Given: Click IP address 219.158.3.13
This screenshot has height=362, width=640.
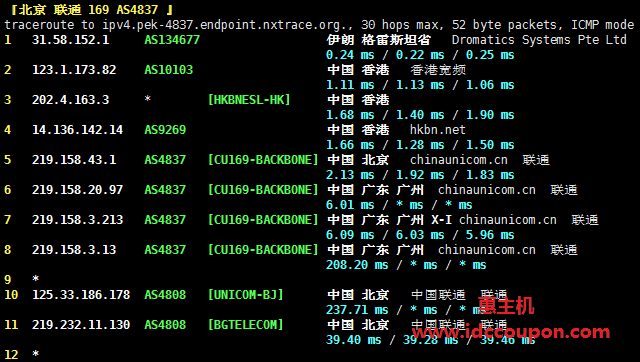Looking at the screenshot, I should 74,250.
